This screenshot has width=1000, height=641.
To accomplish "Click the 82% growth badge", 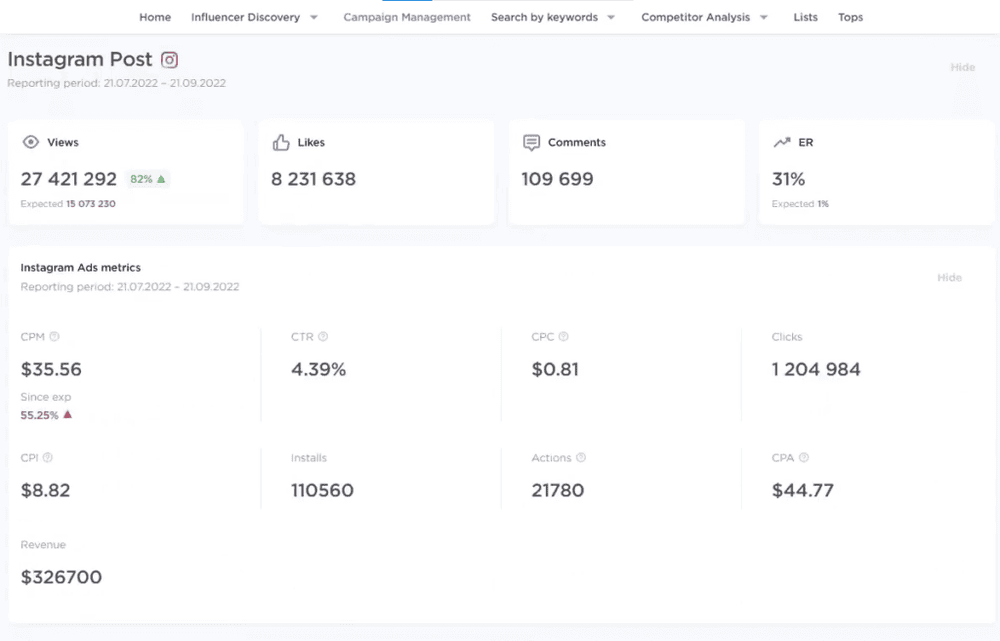I will click(x=147, y=179).
